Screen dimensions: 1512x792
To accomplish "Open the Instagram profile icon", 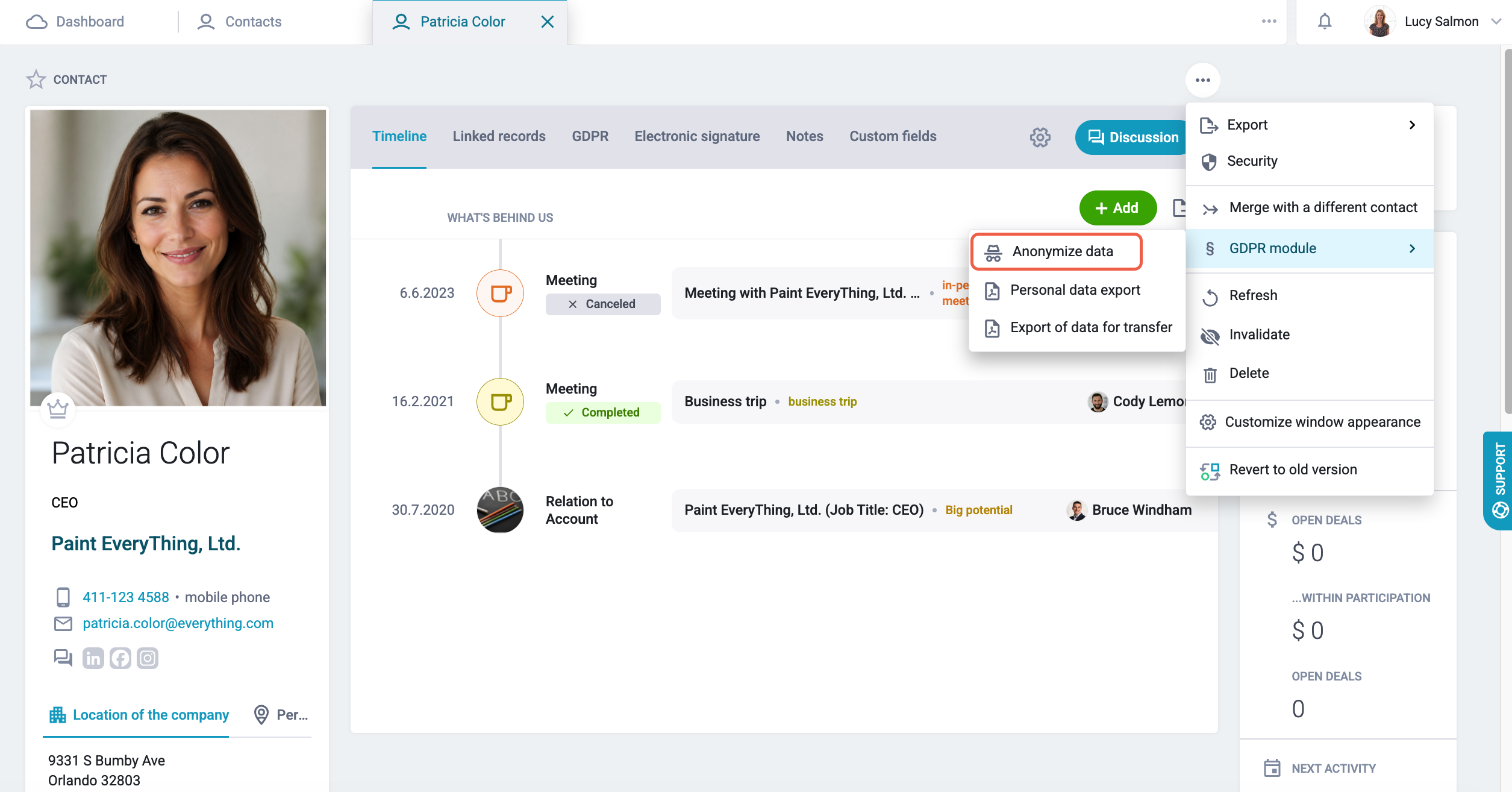I will [x=148, y=658].
